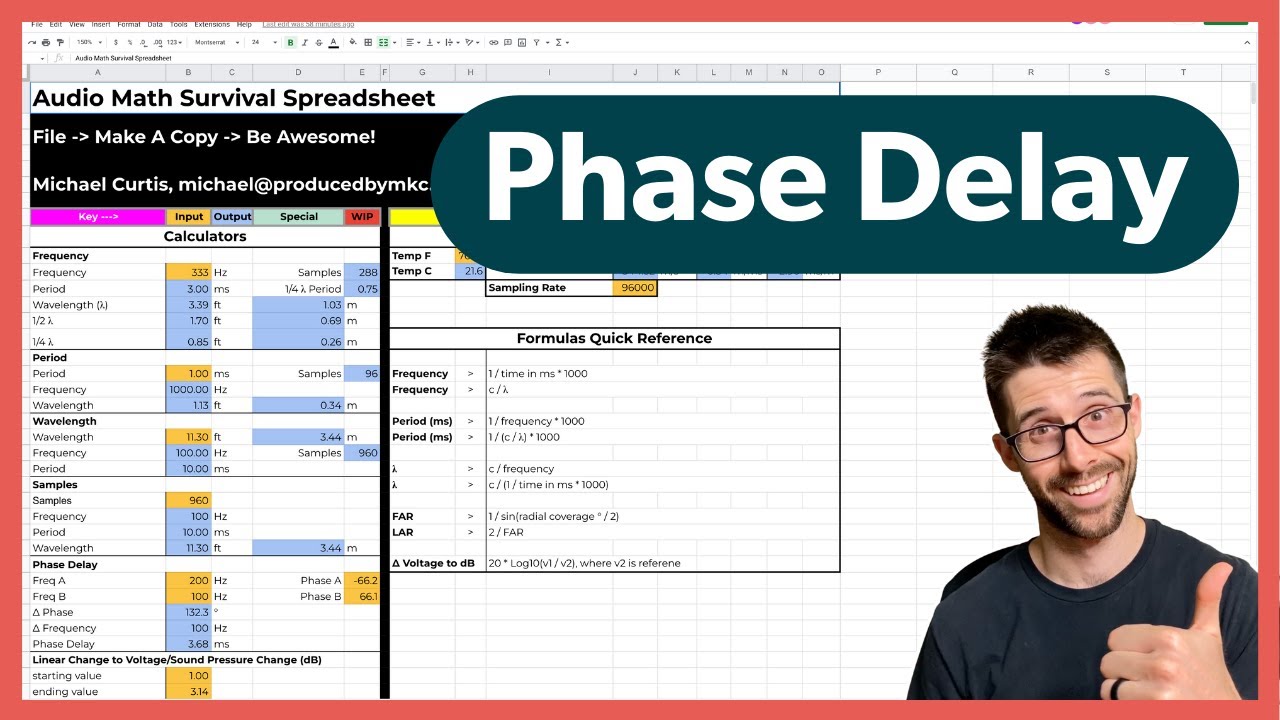Open the Extensions menu
Image resolution: width=1280 pixels, height=720 pixels.
coord(211,24)
